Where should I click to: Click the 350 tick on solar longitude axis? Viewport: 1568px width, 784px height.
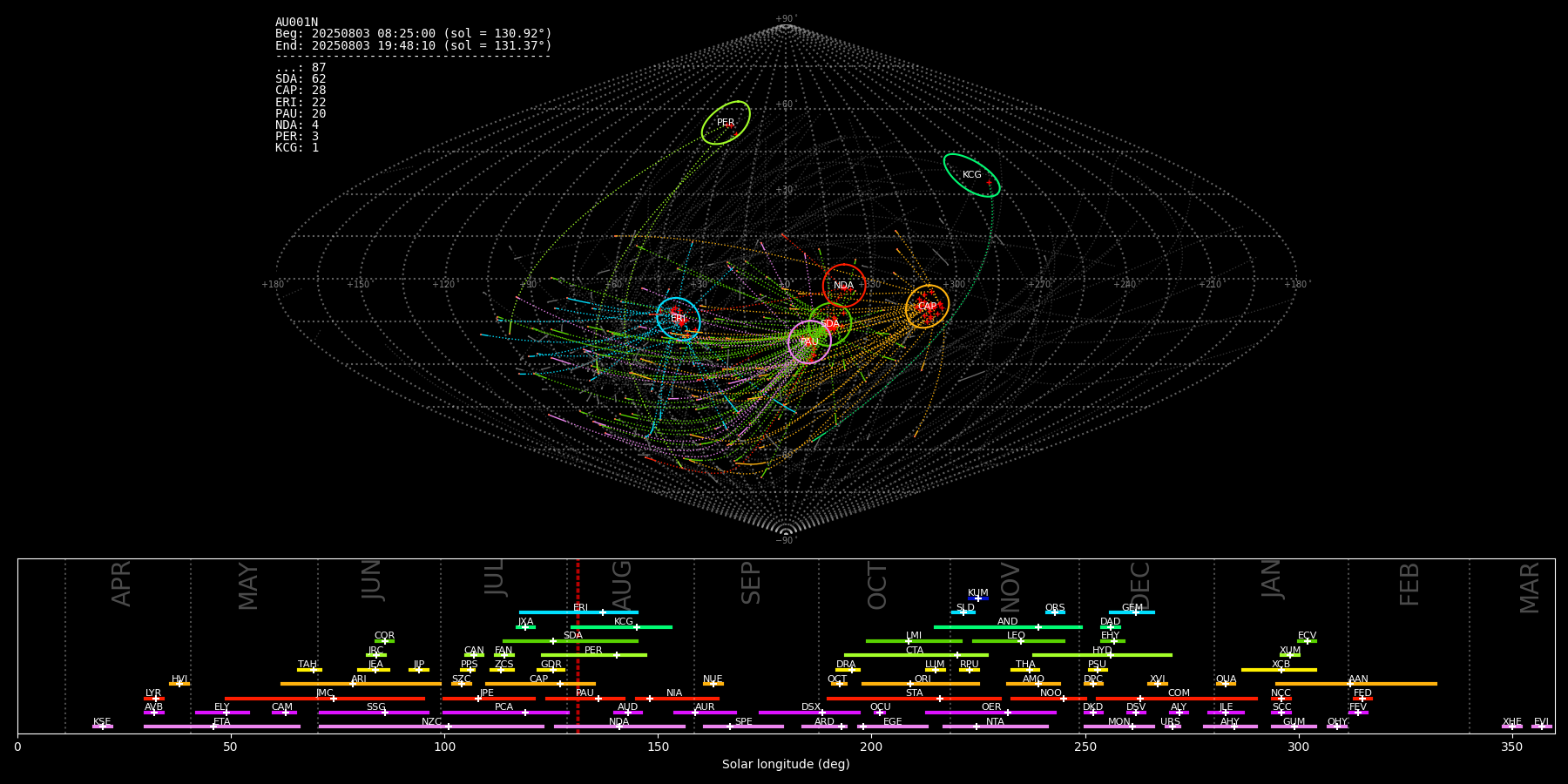click(x=1512, y=747)
